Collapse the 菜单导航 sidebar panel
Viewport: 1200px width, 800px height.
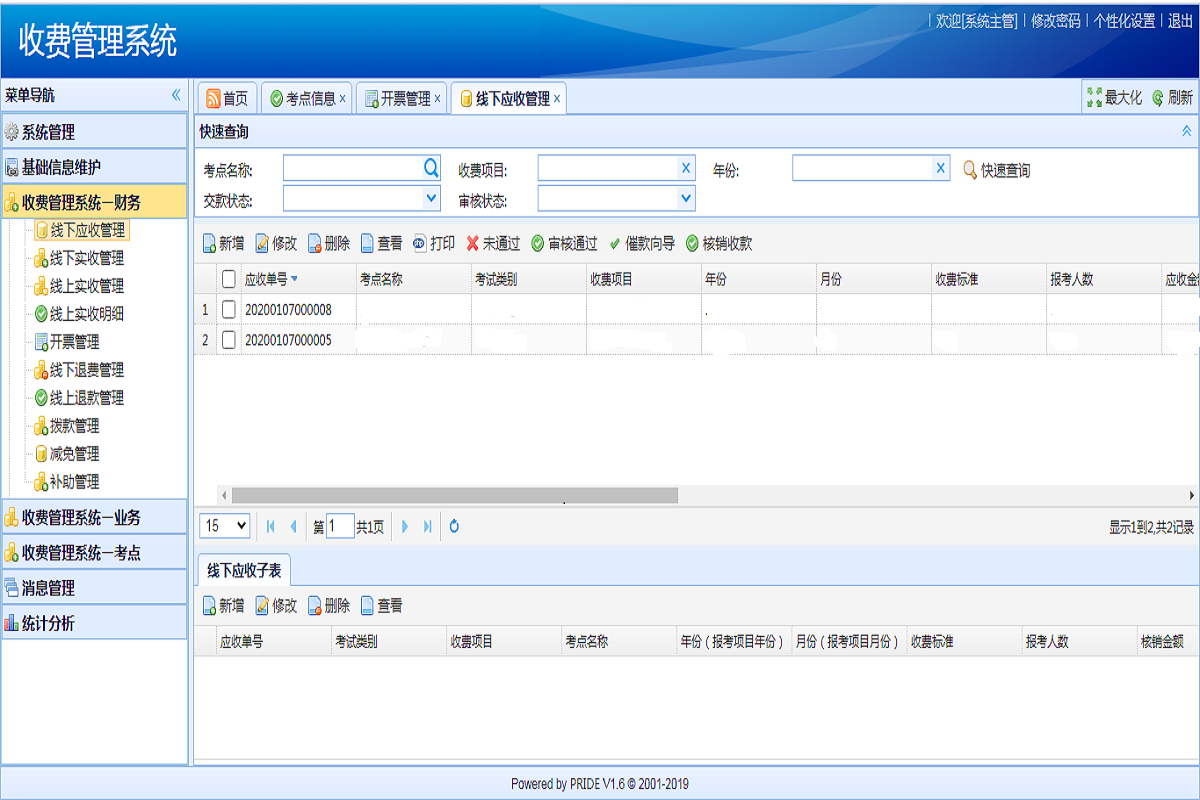[176, 95]
